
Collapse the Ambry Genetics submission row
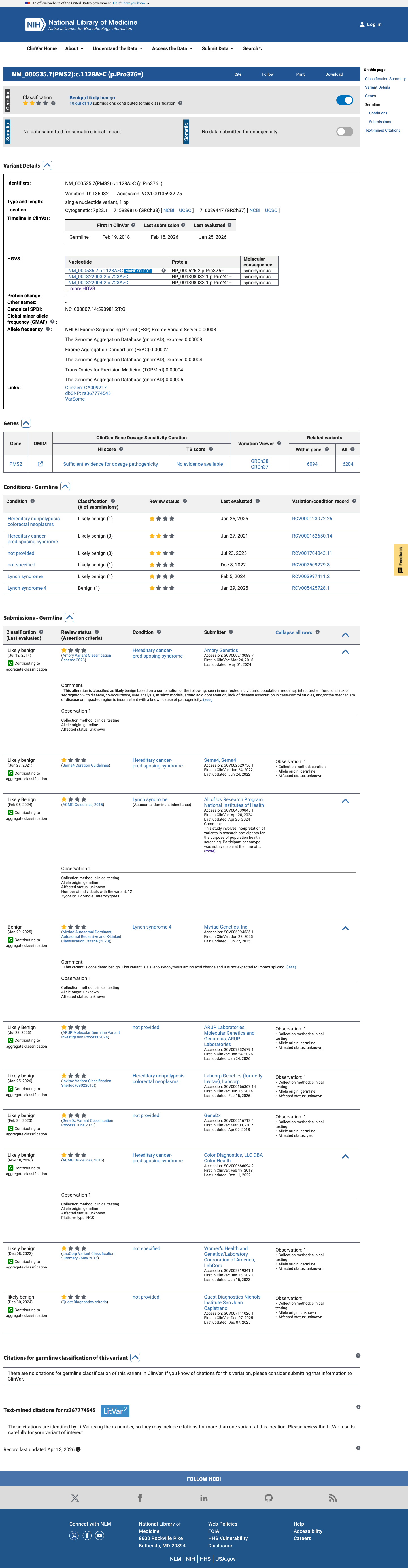pyautogui.click(x=345, y=652)
